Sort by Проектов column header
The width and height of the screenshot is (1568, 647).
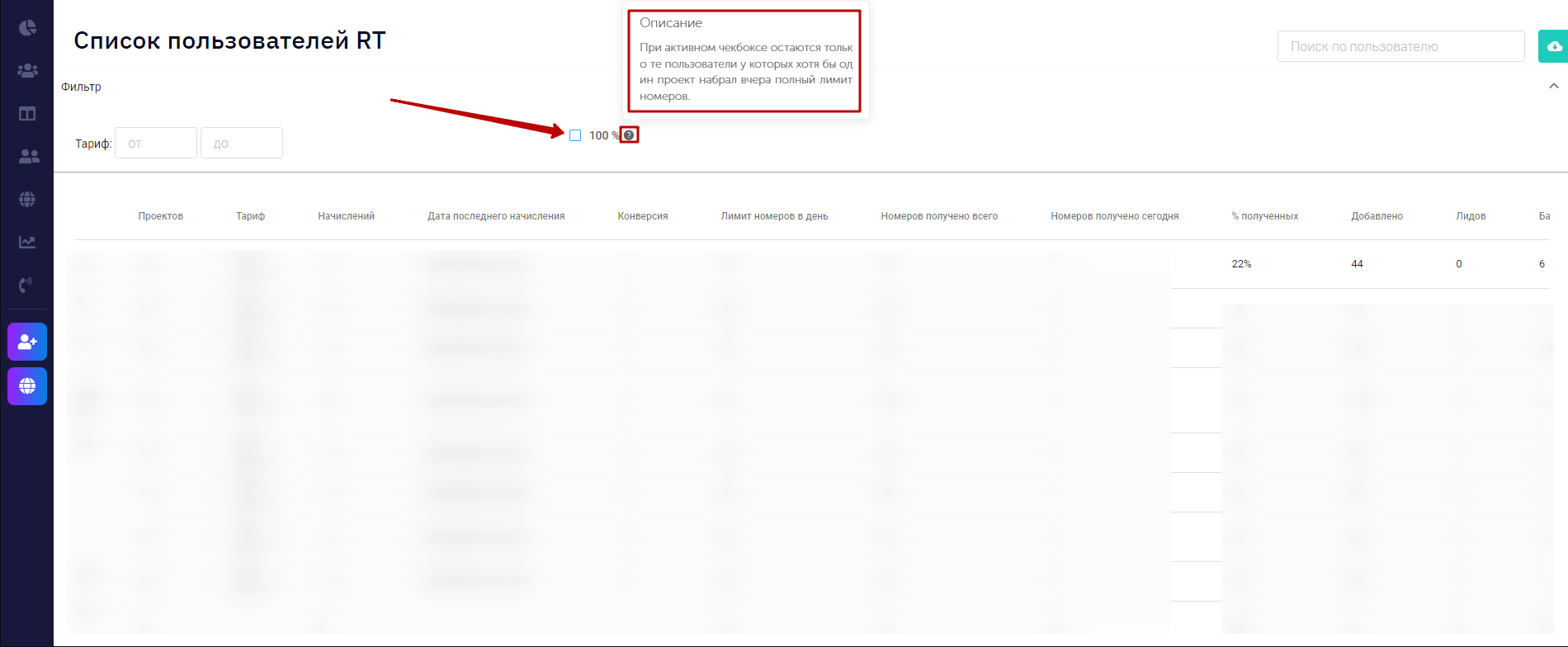(161, 216)
